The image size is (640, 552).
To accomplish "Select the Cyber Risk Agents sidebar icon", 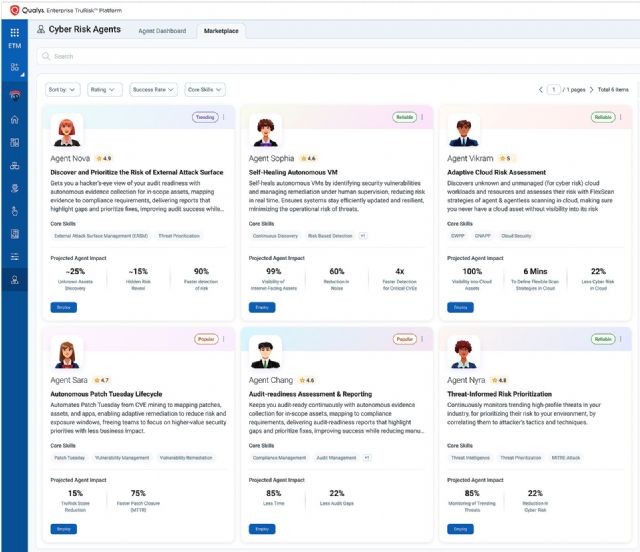I will 15,280.
